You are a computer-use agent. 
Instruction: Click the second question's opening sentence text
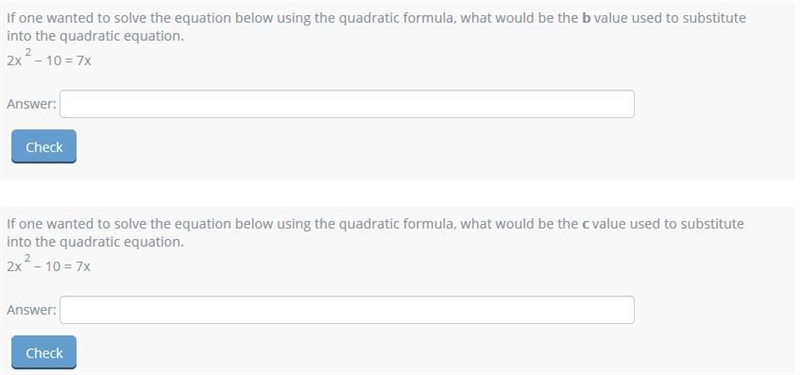pyautogui.click(x=376, y=224)
